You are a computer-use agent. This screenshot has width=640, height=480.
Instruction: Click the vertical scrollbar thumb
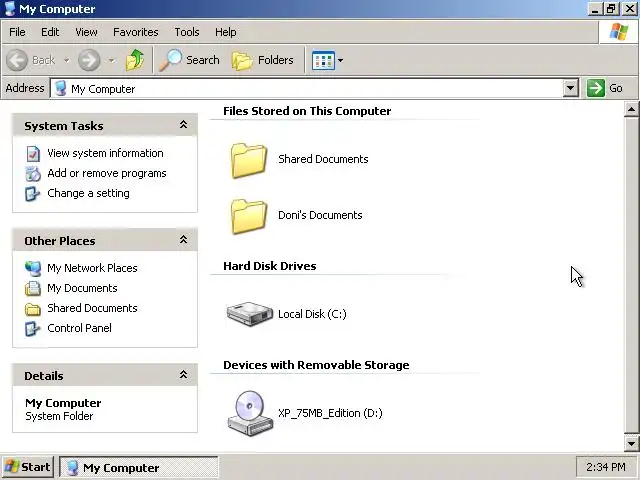coord(631,275)
